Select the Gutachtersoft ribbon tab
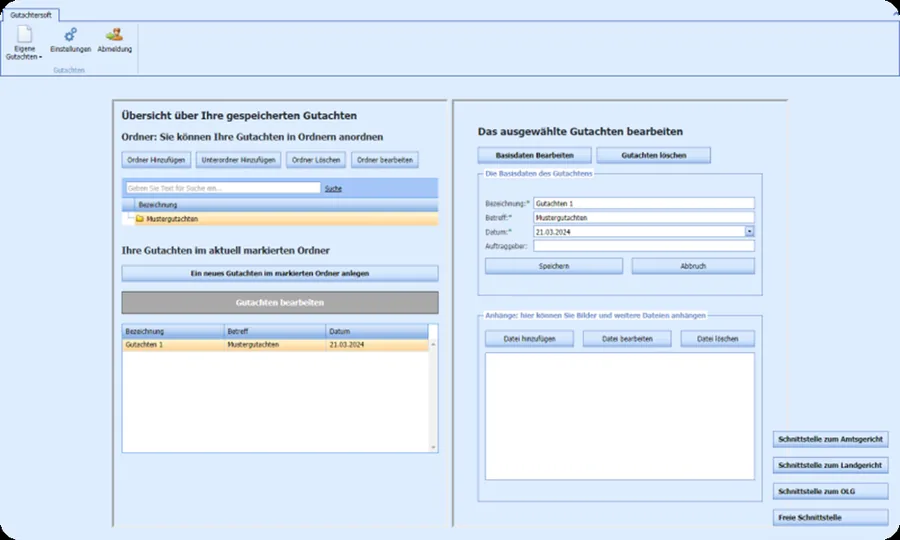 pyautogui.click(x=30, y=15)
